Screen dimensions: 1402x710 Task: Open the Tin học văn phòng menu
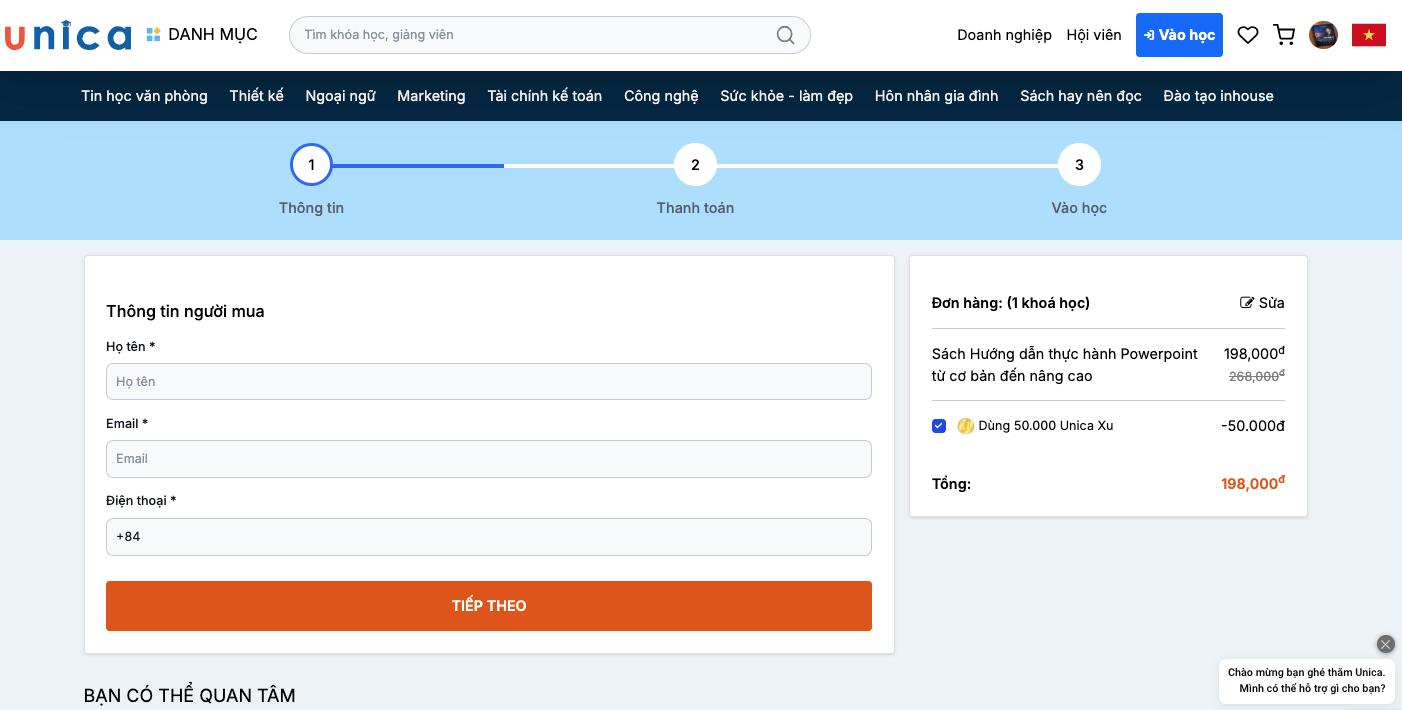(x=145, y=96)
